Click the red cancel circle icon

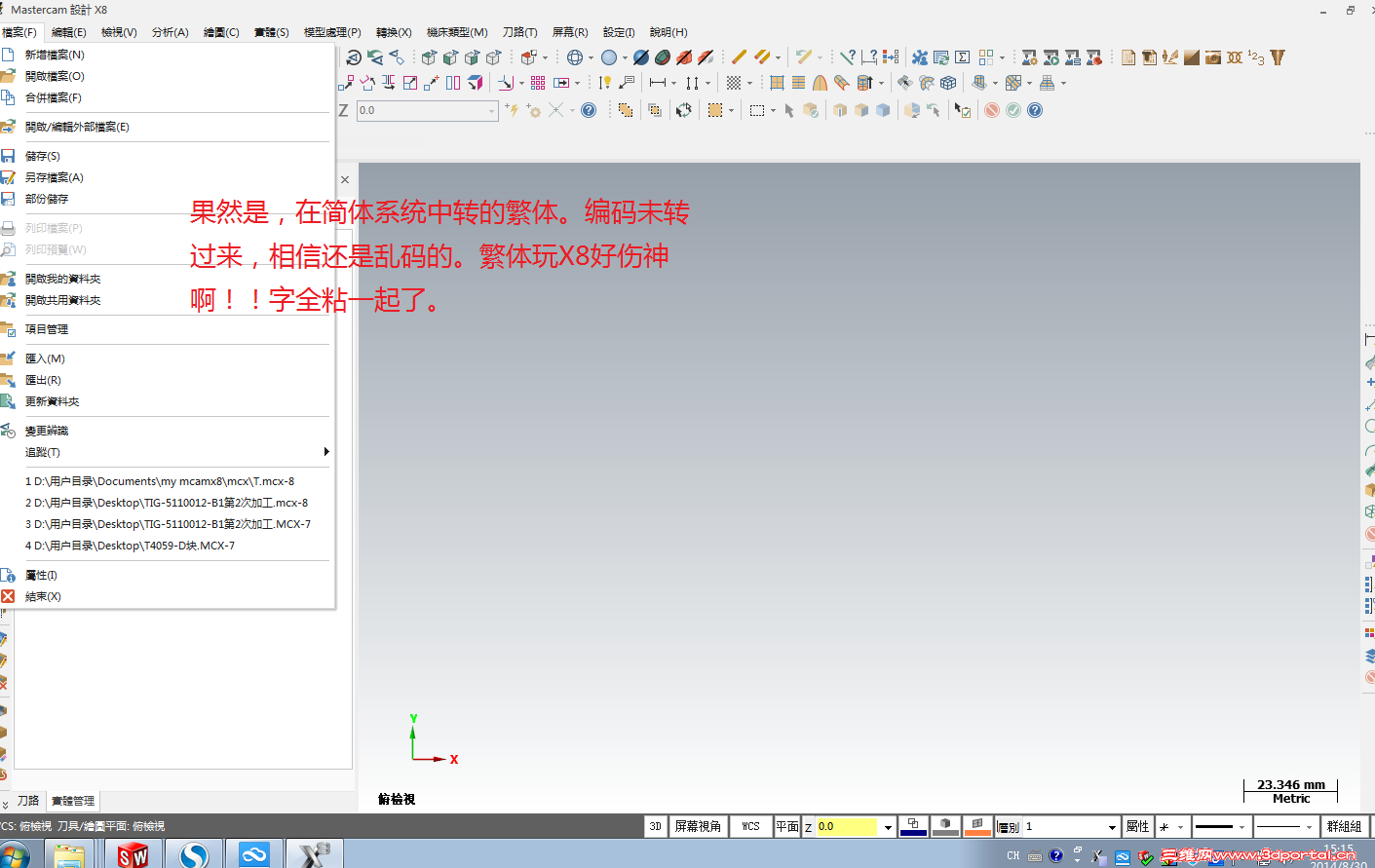coord(992,110)
